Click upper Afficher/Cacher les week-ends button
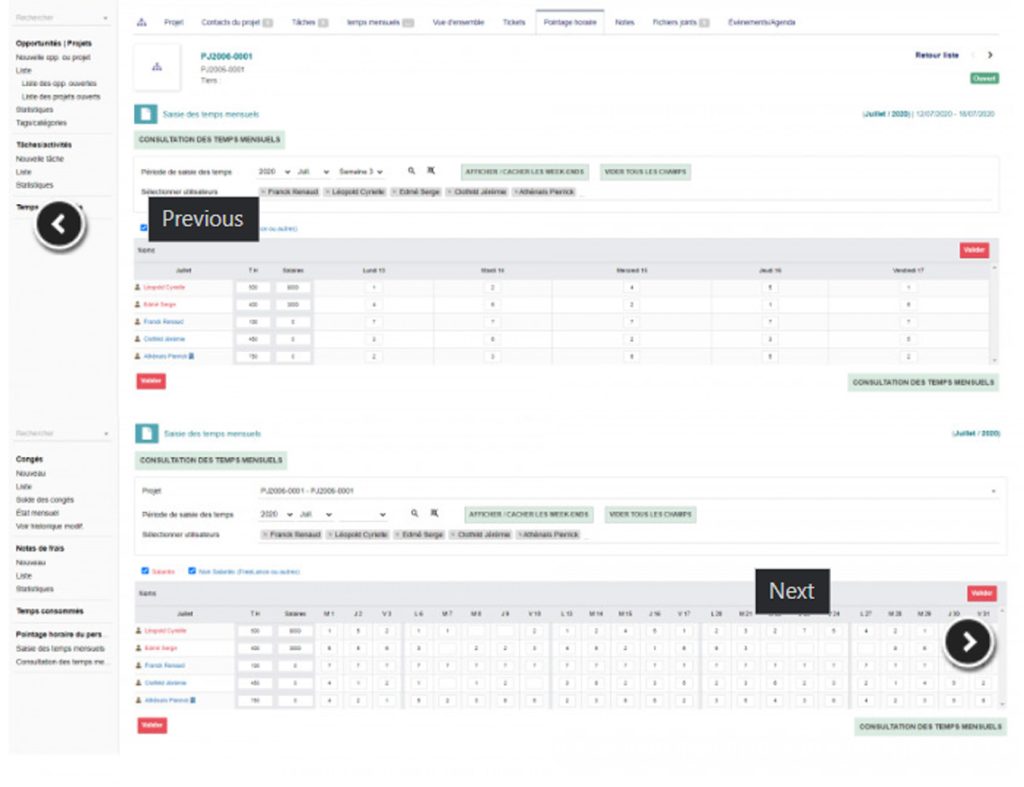Image resolution: width=1024 pixels, height=787 pixels. 525,172
